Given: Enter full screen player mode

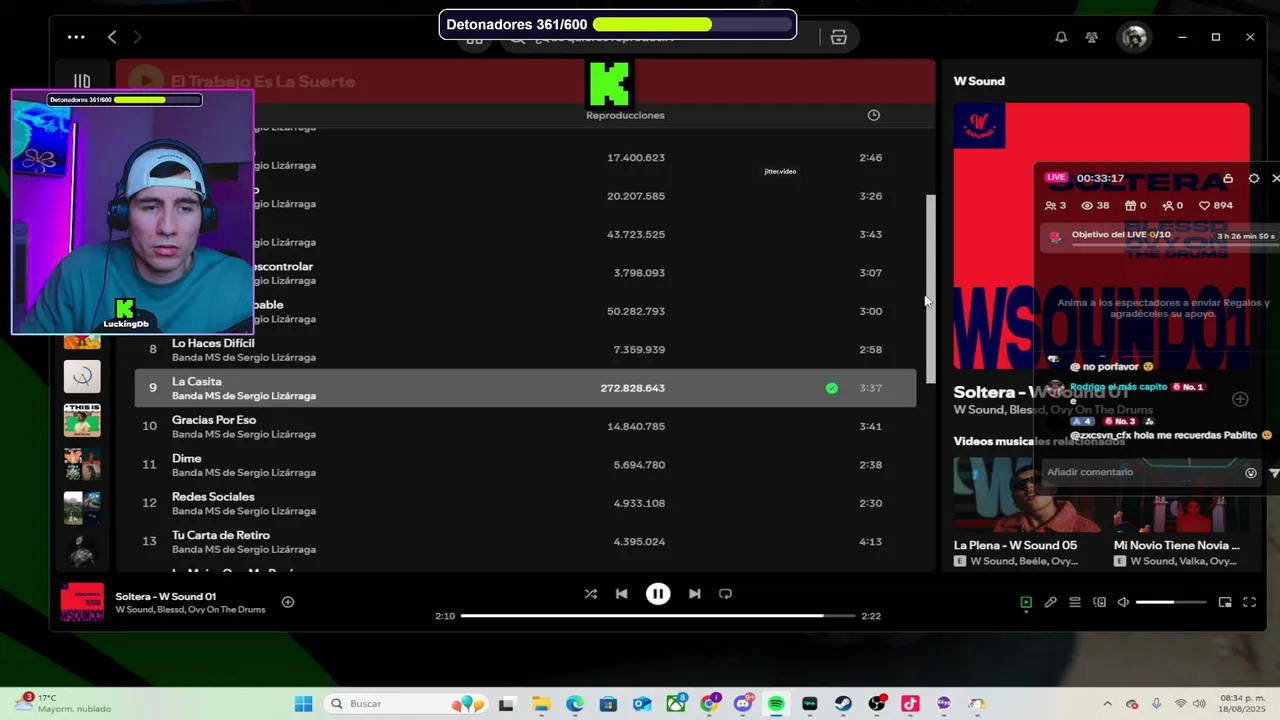Looking at the screenshot, I should coord(1249,602).
